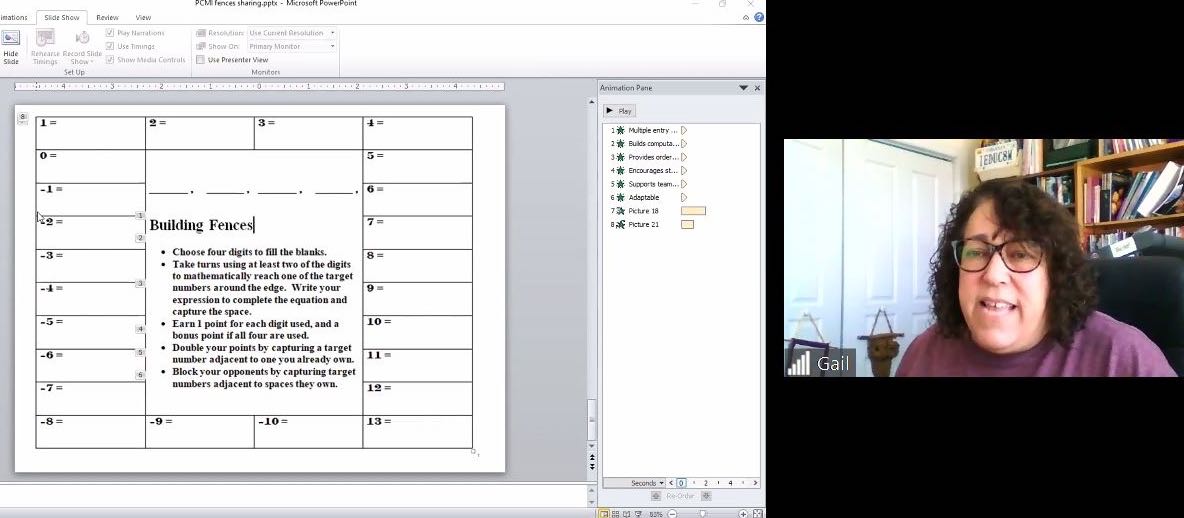Open the View ribbon tab
The height and width of the screenshot is (518, 1184).
click(143, 18)
